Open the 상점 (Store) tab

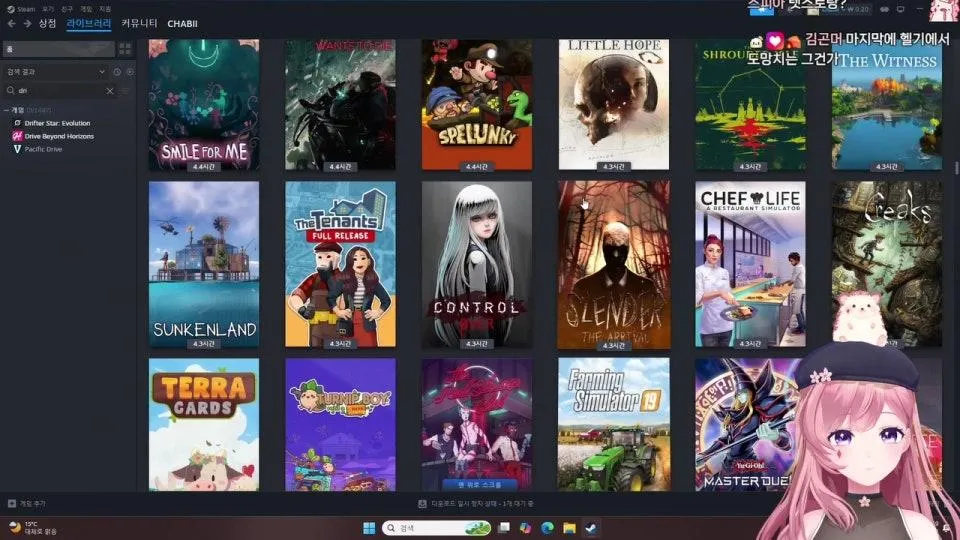[x=47, y=23]
